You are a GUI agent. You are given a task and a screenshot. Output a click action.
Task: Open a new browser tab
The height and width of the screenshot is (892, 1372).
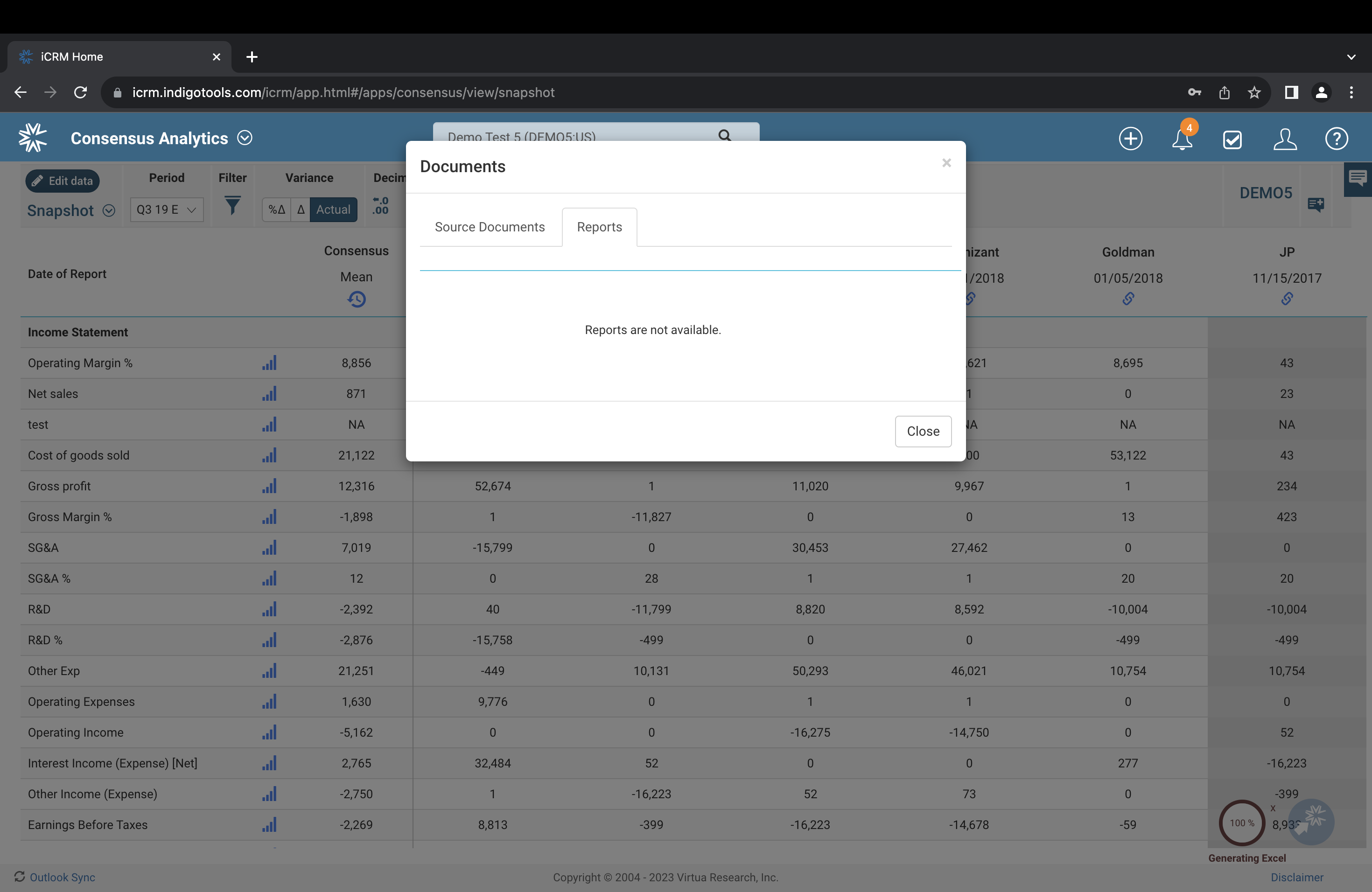pyautogui.click(x=252, y=56)
